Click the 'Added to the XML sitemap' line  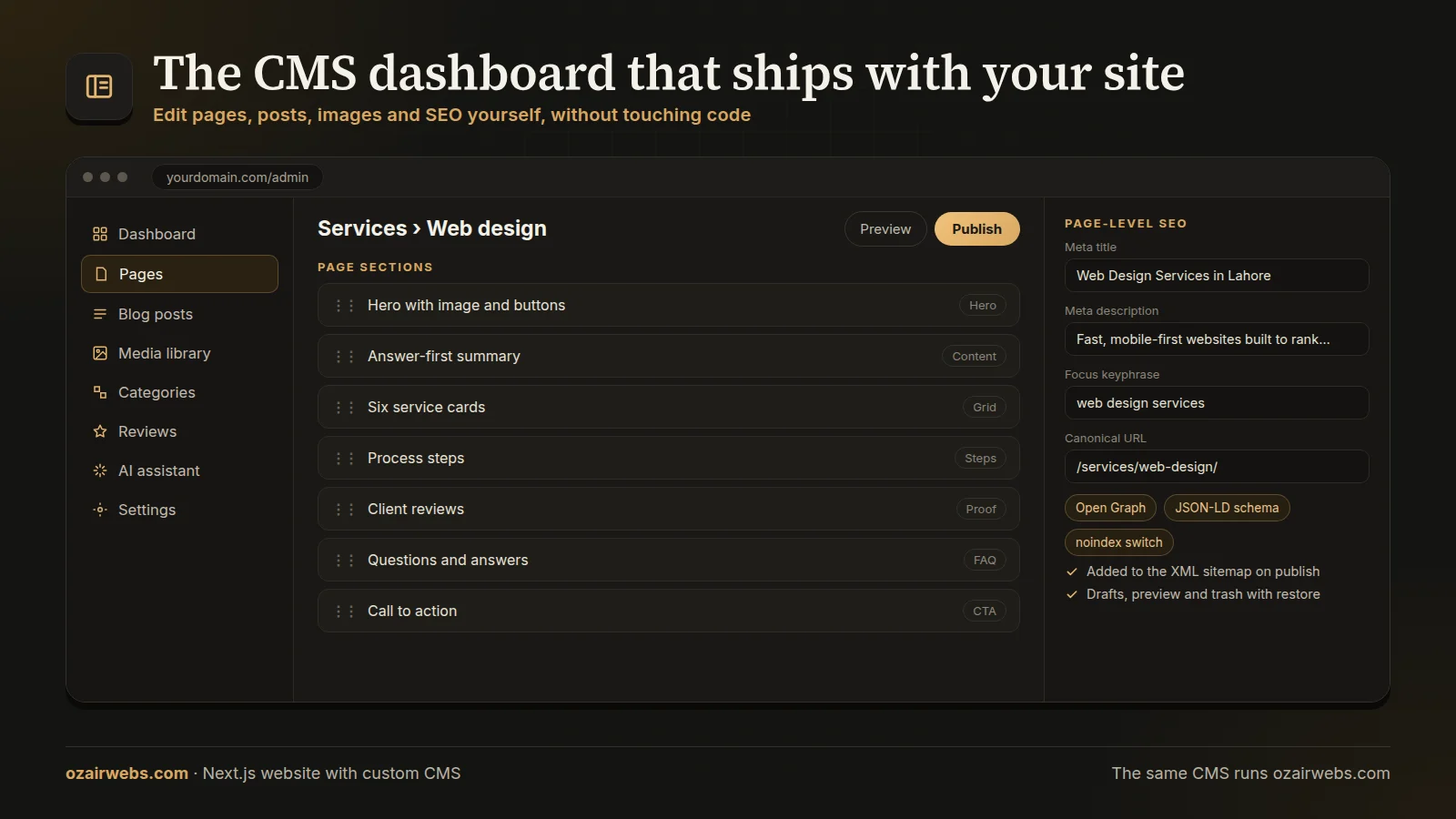click(1193, 571)
